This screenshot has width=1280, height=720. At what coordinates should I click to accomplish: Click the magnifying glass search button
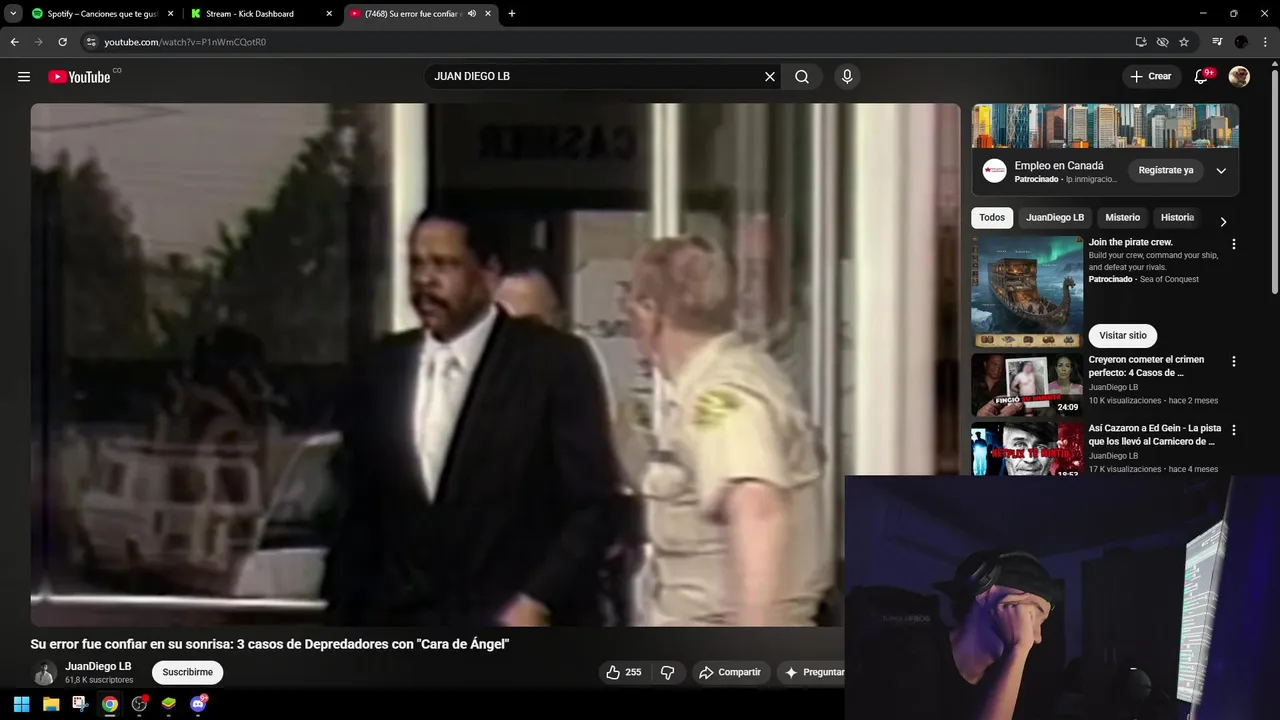[802, 77]
